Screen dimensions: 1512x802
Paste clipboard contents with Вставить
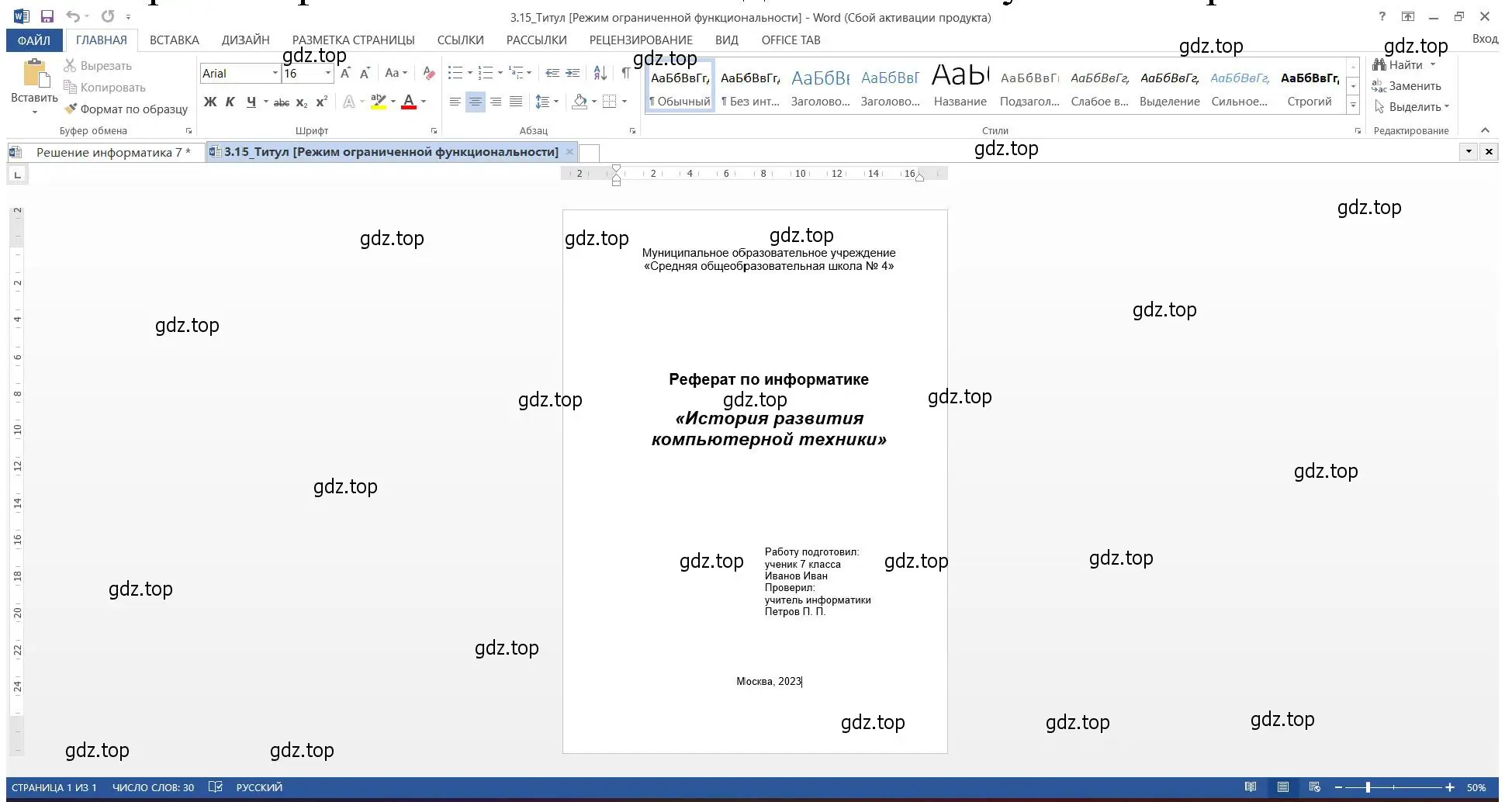pyautogui.click(x=34, y=87)
